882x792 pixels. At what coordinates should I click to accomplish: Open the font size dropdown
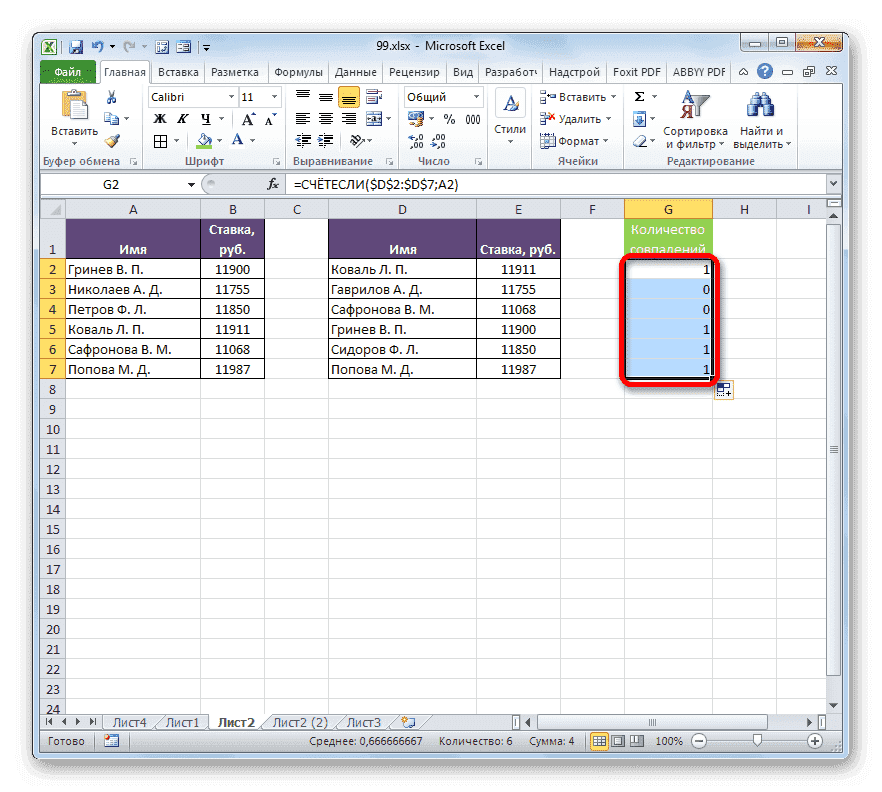(x=275, y=96)
